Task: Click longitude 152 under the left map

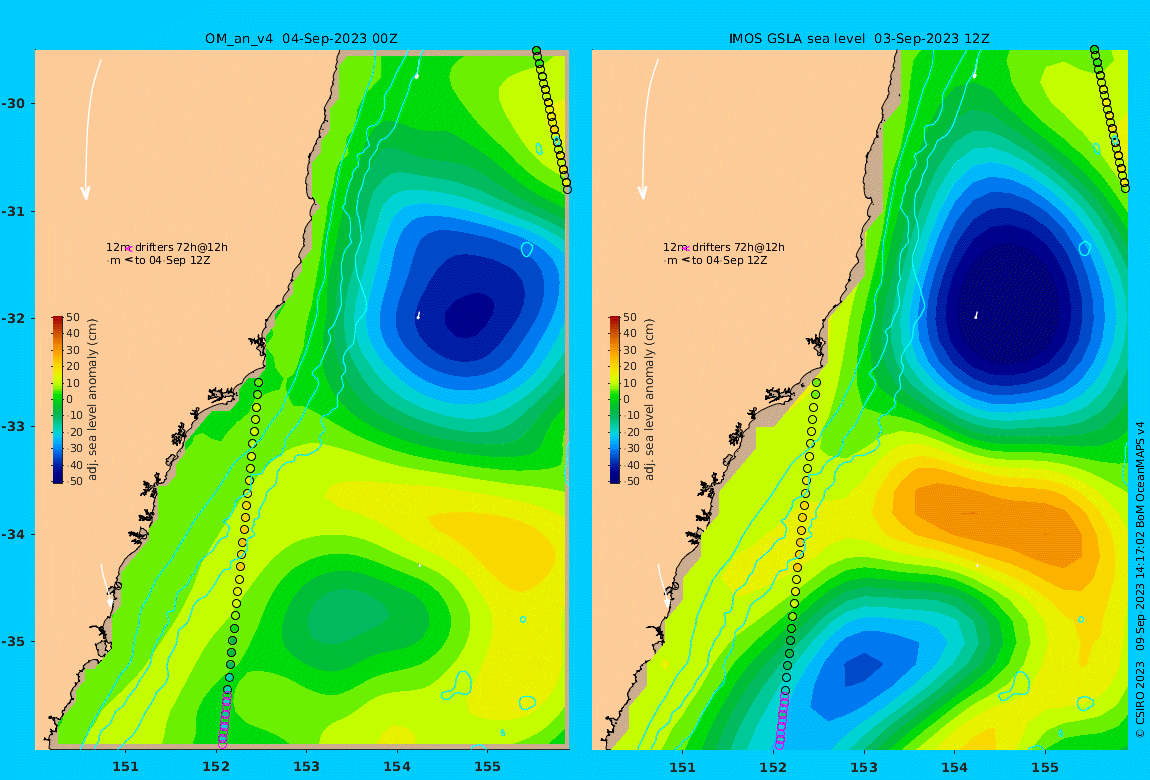Action: pyautogui.click(x=216, y=767)
